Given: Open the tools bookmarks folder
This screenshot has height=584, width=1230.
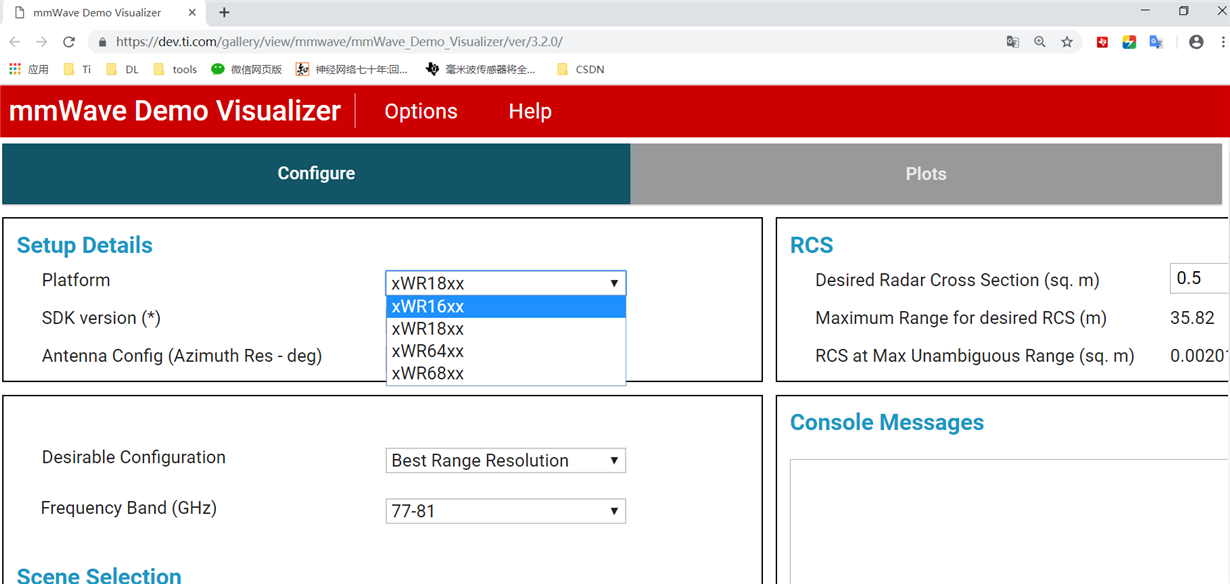Looking at the screenshot, I should [x=175, y=69].
